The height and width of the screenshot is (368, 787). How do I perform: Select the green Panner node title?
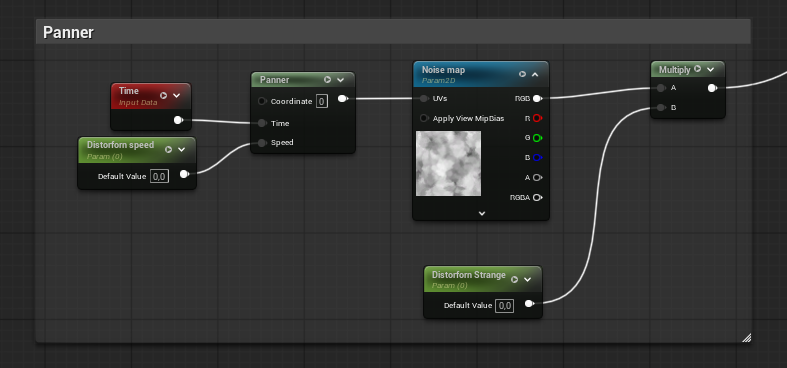[x=275, y=80]
